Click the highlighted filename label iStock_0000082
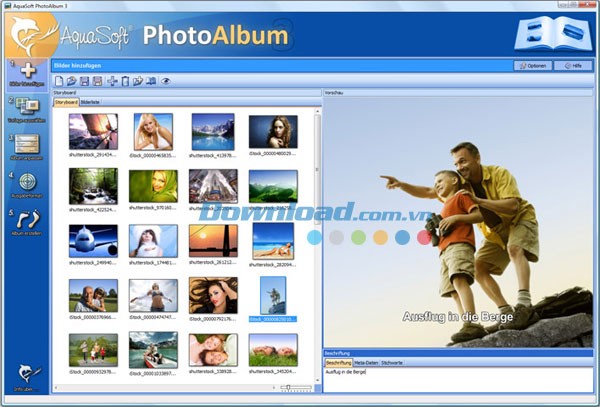This screenshot has height=407, width=600. [272, 319]
